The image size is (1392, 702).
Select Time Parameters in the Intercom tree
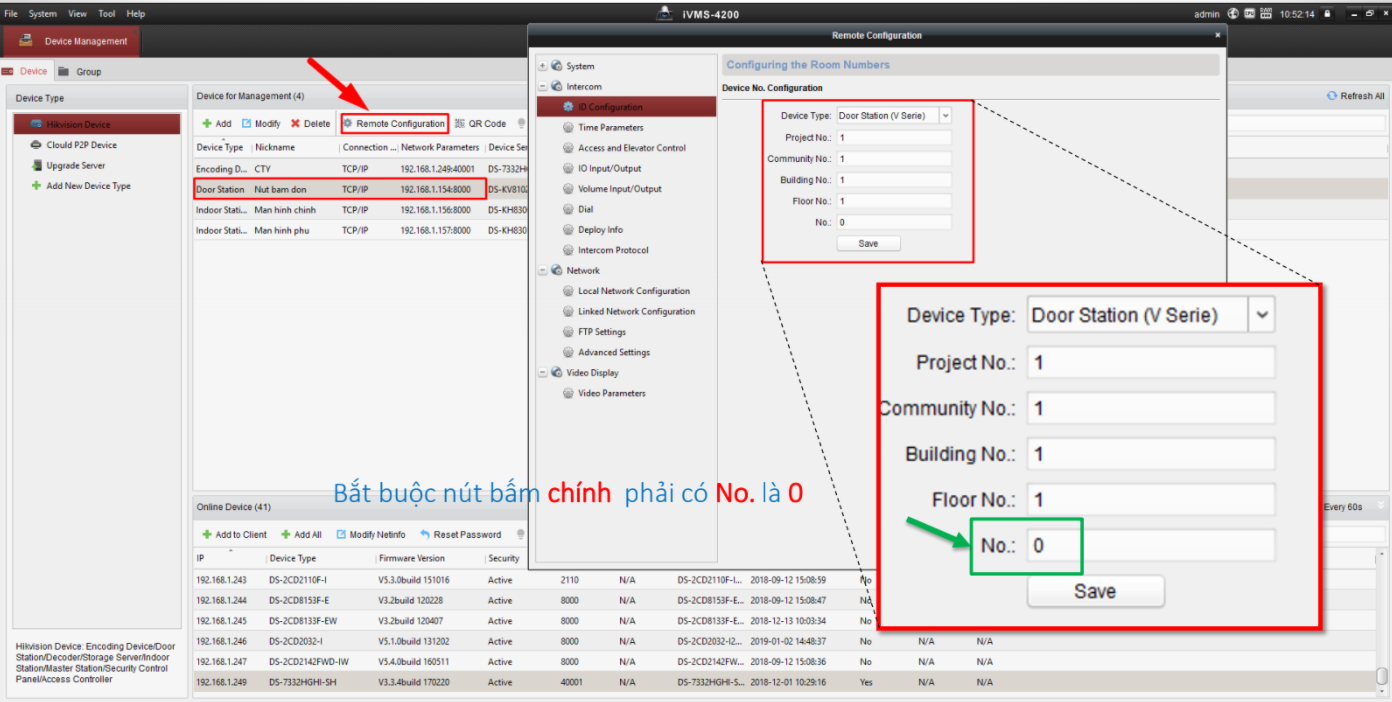(x=610, y=128)
